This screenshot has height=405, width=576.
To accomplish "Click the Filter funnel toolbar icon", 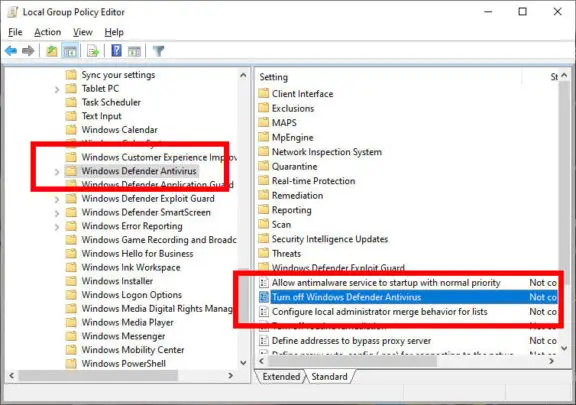I will [158, 51].
